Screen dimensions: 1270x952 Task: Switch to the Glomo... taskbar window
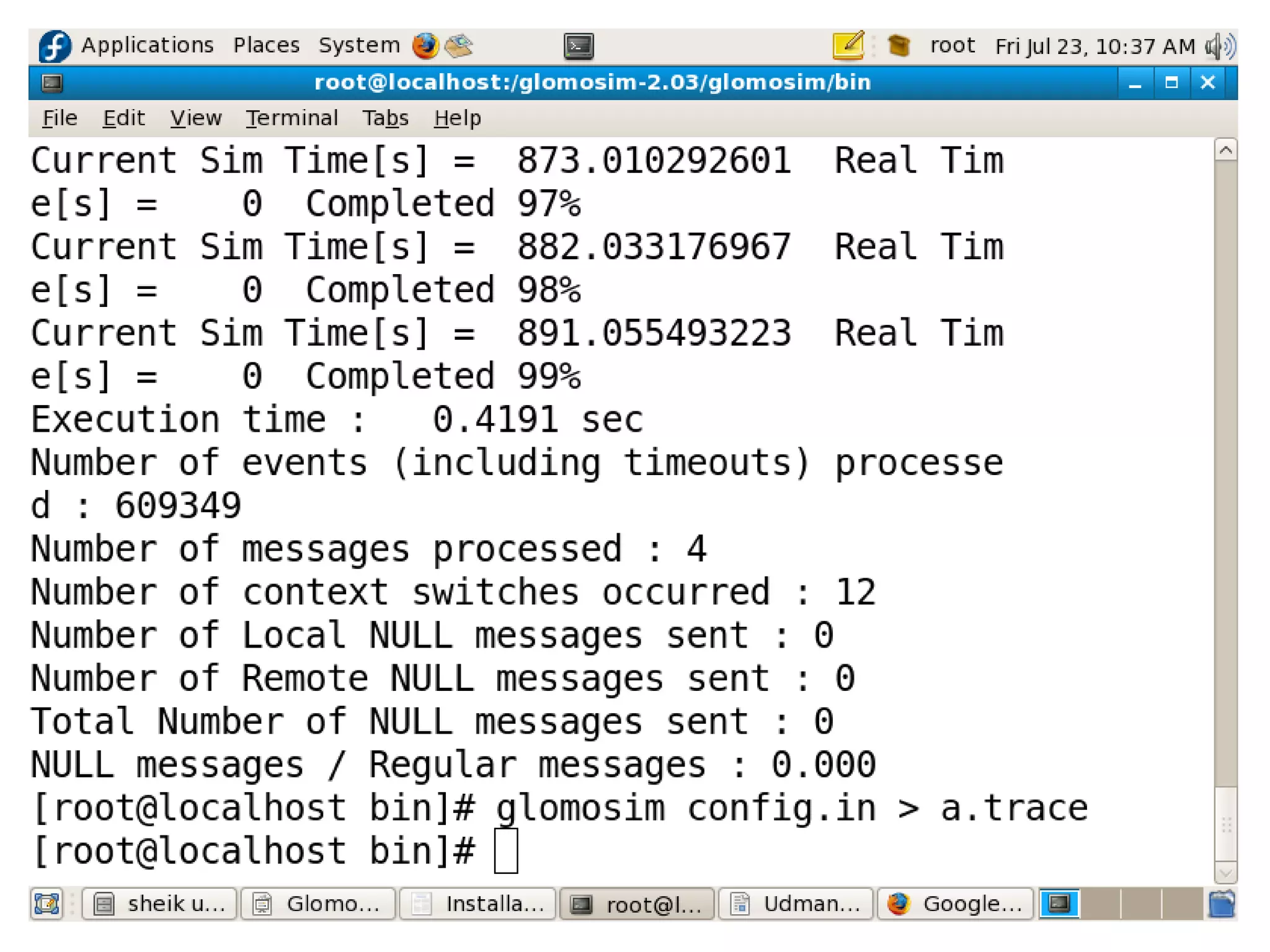tap(318, 904)
